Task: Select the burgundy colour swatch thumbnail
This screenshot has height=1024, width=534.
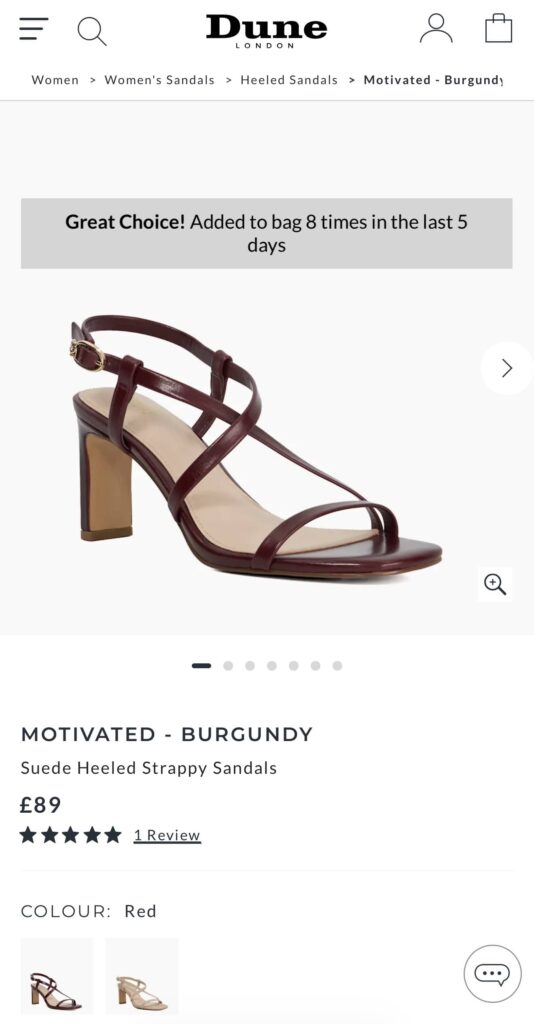Action: point(57,976)
